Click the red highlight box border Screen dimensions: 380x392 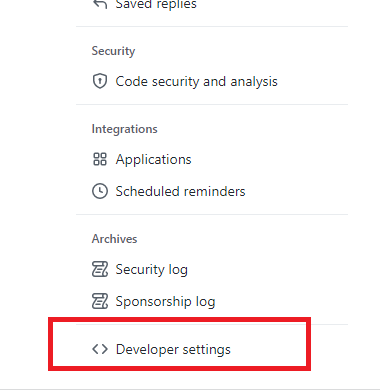179,320
